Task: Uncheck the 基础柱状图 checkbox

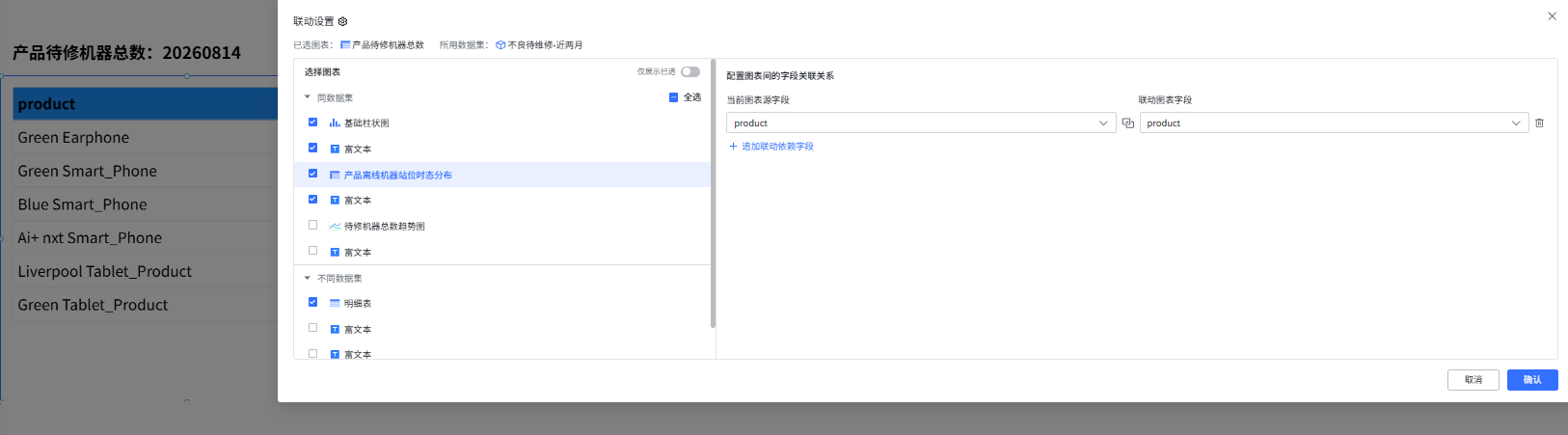Action: coord(312,122)
